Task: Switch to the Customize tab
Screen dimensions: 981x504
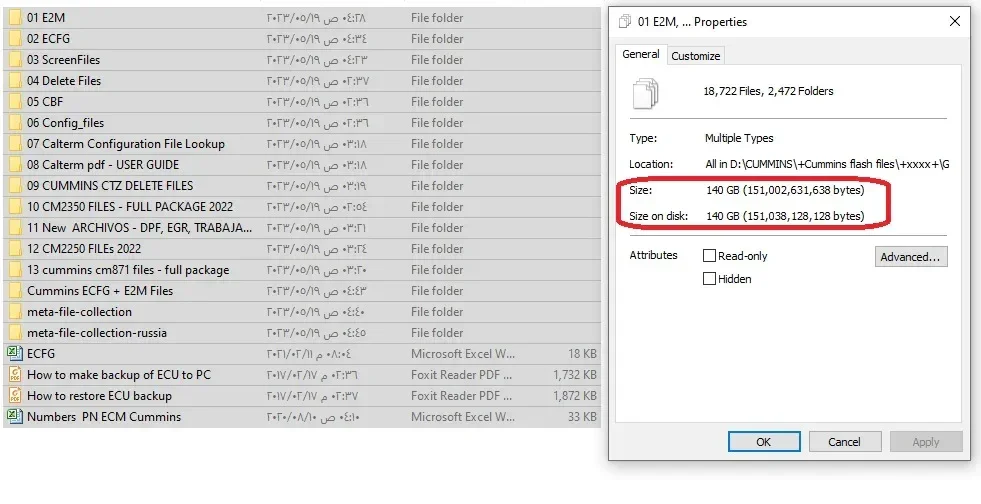Action: pos(695,56)
